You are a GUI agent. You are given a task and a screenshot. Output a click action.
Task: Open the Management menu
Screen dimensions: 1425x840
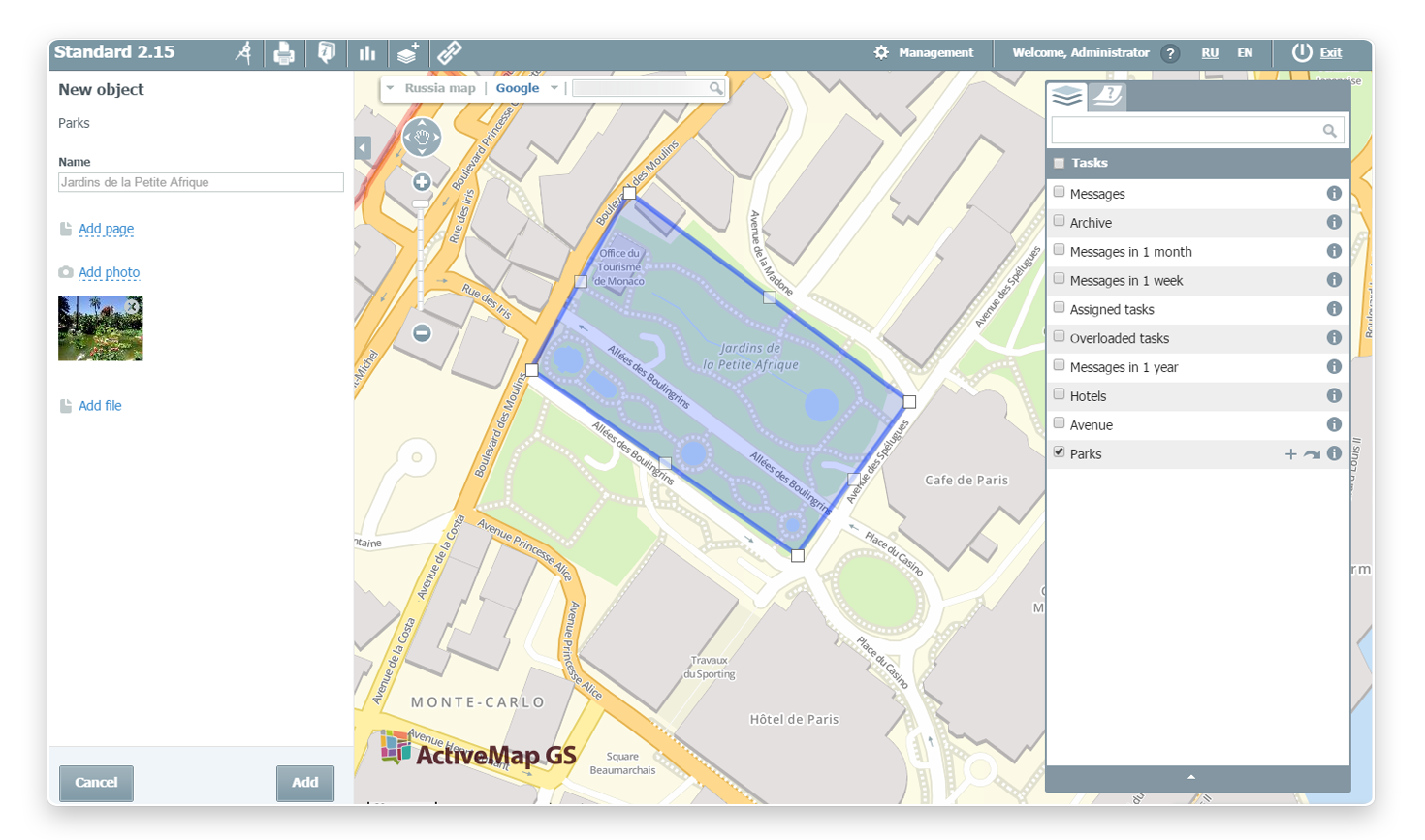pos(924,53)
